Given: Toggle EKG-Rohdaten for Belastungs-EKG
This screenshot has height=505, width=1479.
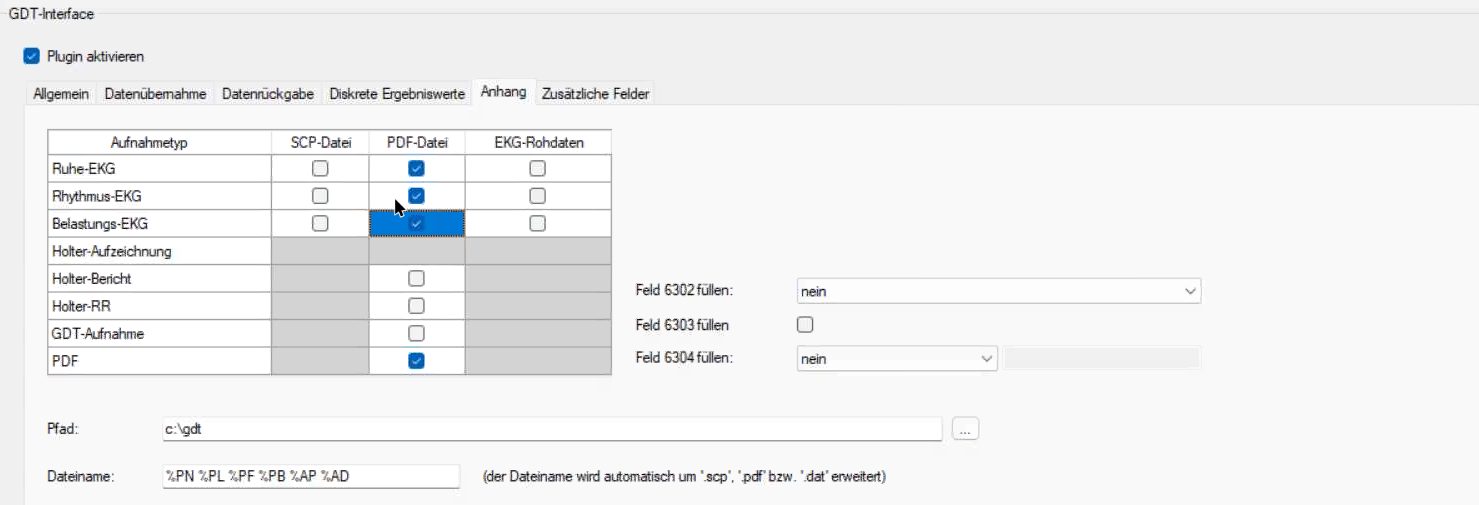Looking at the screenshot, I should point(538,224).
